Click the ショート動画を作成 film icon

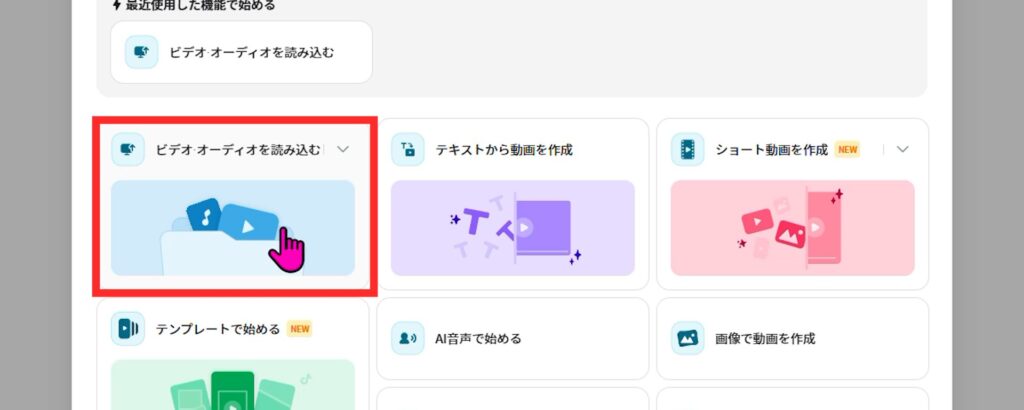point(687,149)
